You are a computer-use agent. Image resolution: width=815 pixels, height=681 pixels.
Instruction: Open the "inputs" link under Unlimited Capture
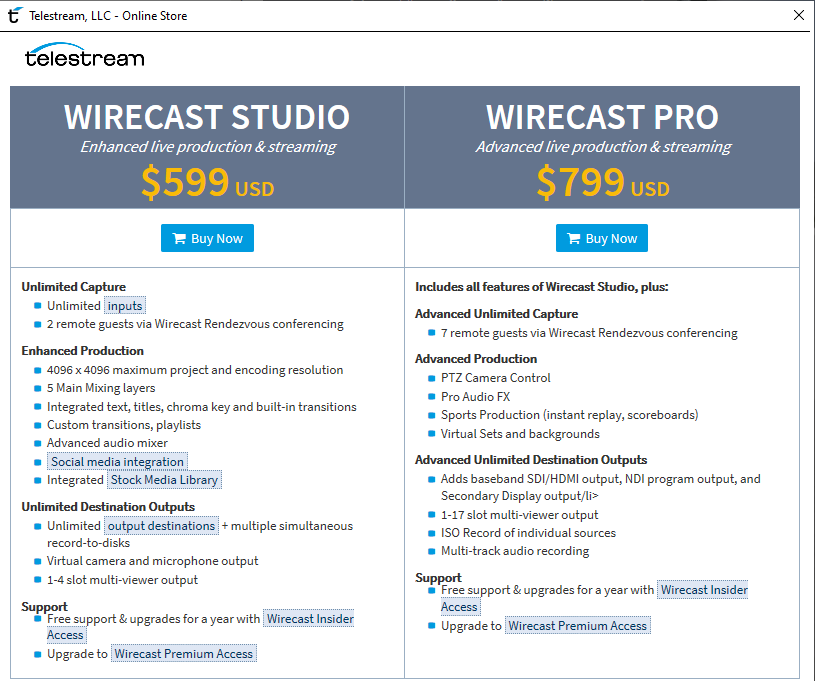point(125,306)
